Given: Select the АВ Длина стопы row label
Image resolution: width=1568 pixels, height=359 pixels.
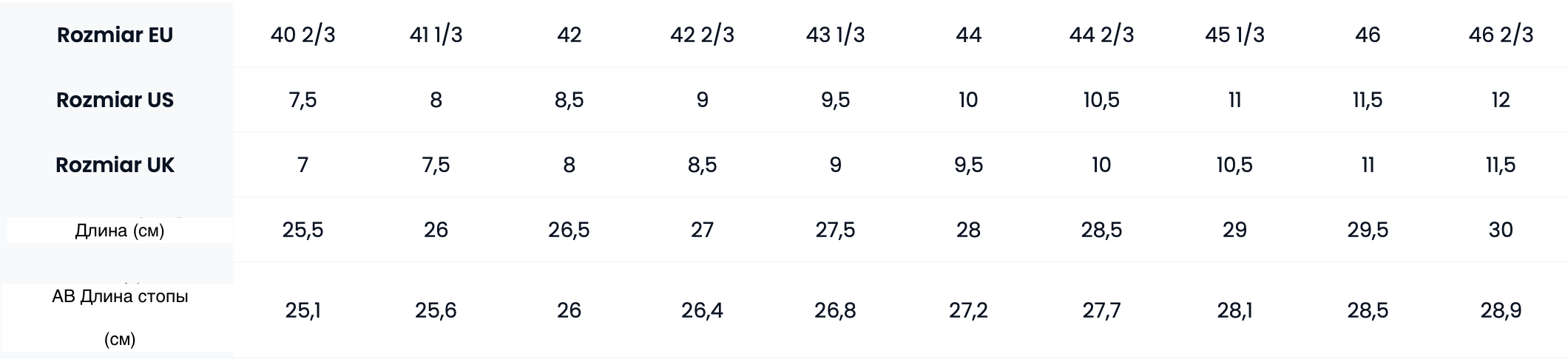Looking at the screenshot, I should (x=120, y=297).
